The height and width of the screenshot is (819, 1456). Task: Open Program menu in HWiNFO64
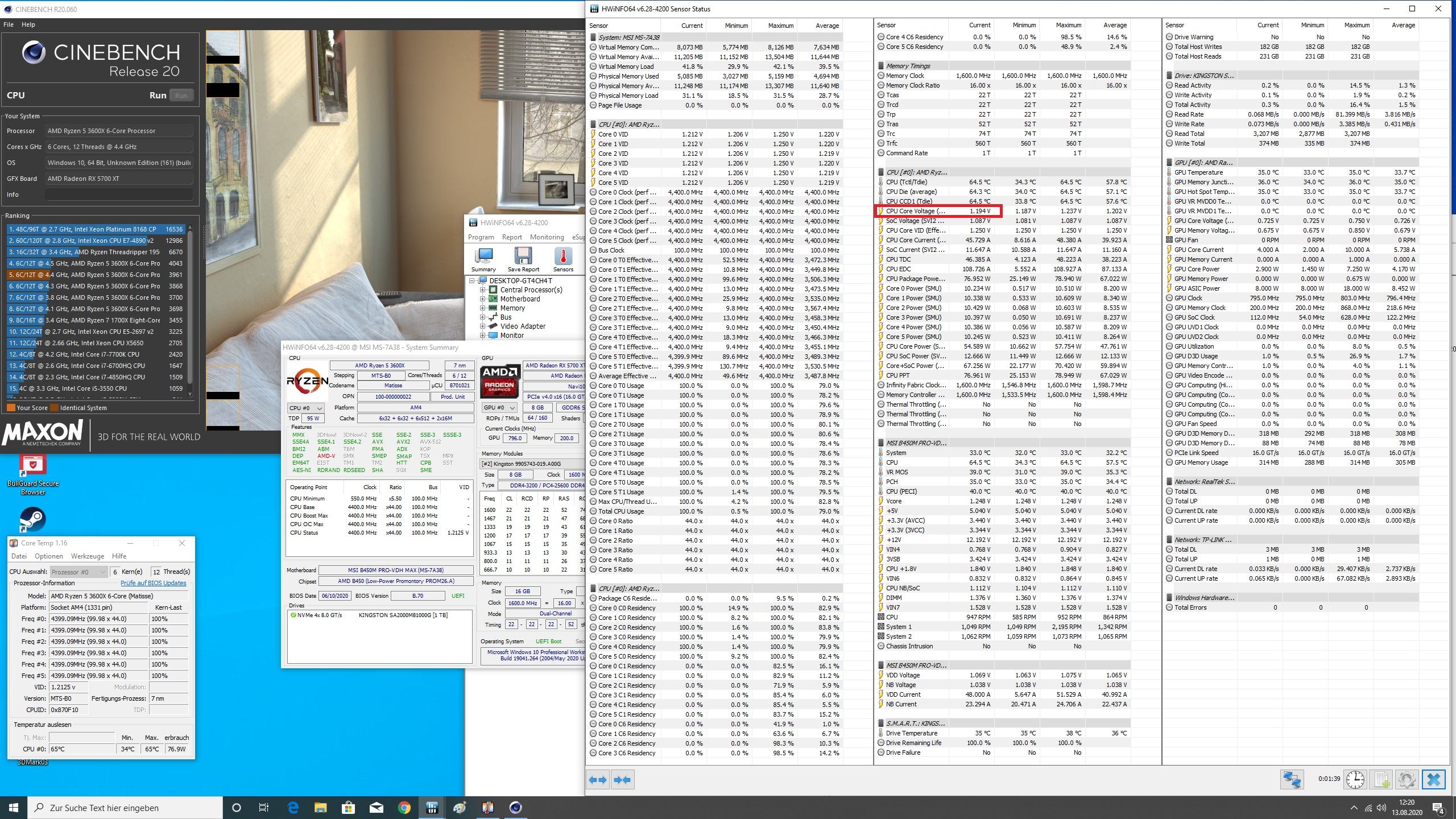pyautogui.click(x=481, y=237)
